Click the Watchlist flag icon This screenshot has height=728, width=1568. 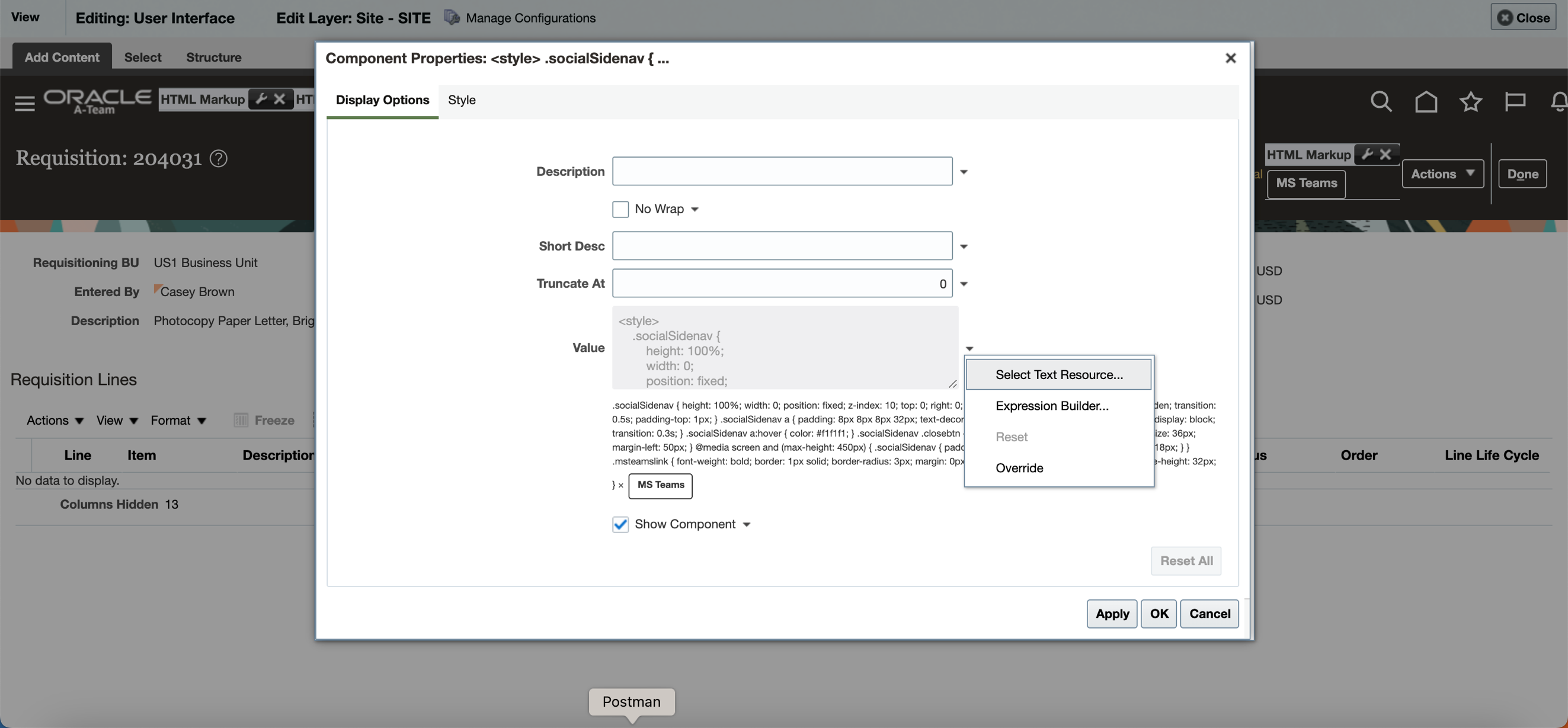pos(1515,101)
